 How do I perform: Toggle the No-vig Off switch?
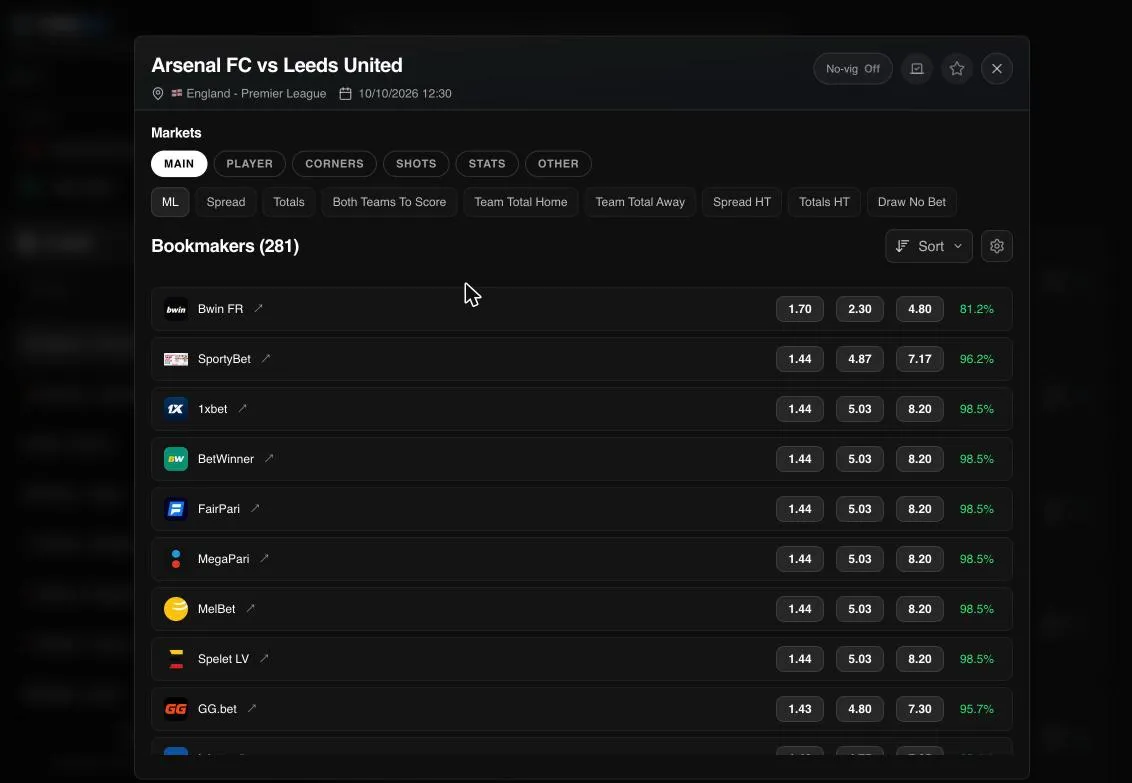(853, 69)
